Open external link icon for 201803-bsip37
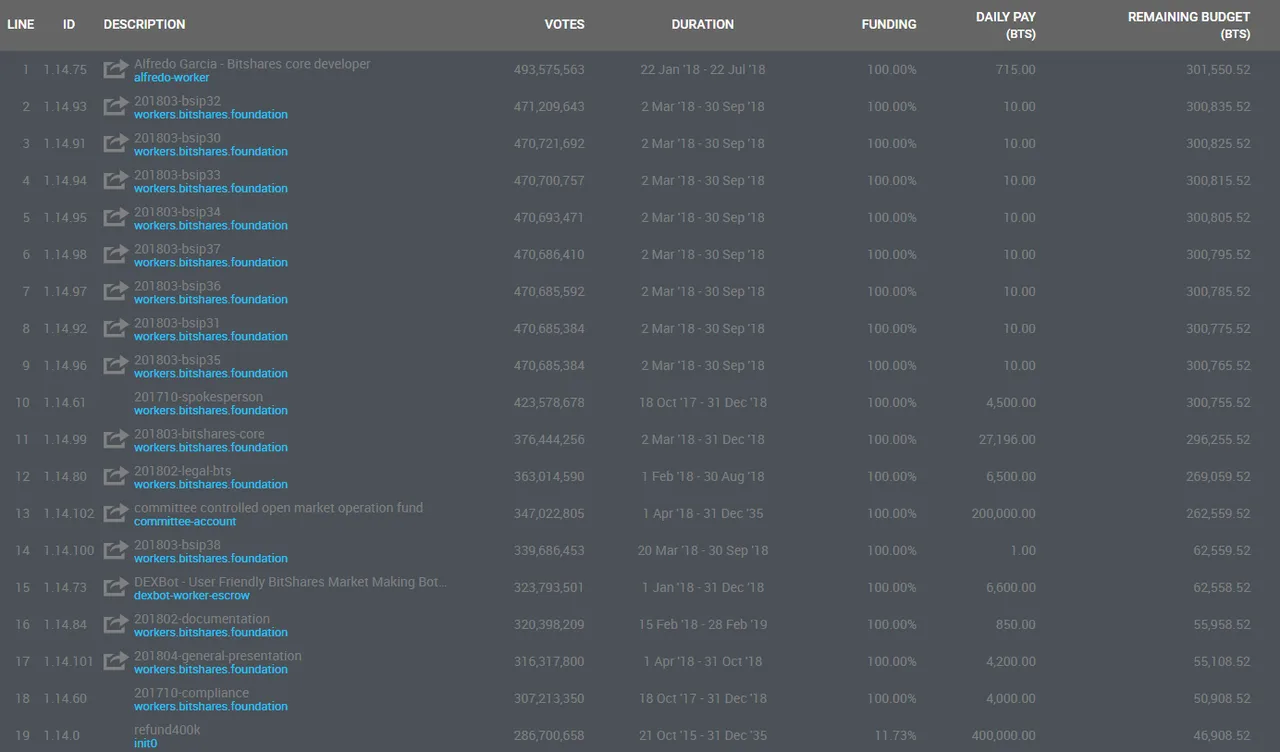The width and height of the screenshot is (1280, 752). [x=116, y=255]
